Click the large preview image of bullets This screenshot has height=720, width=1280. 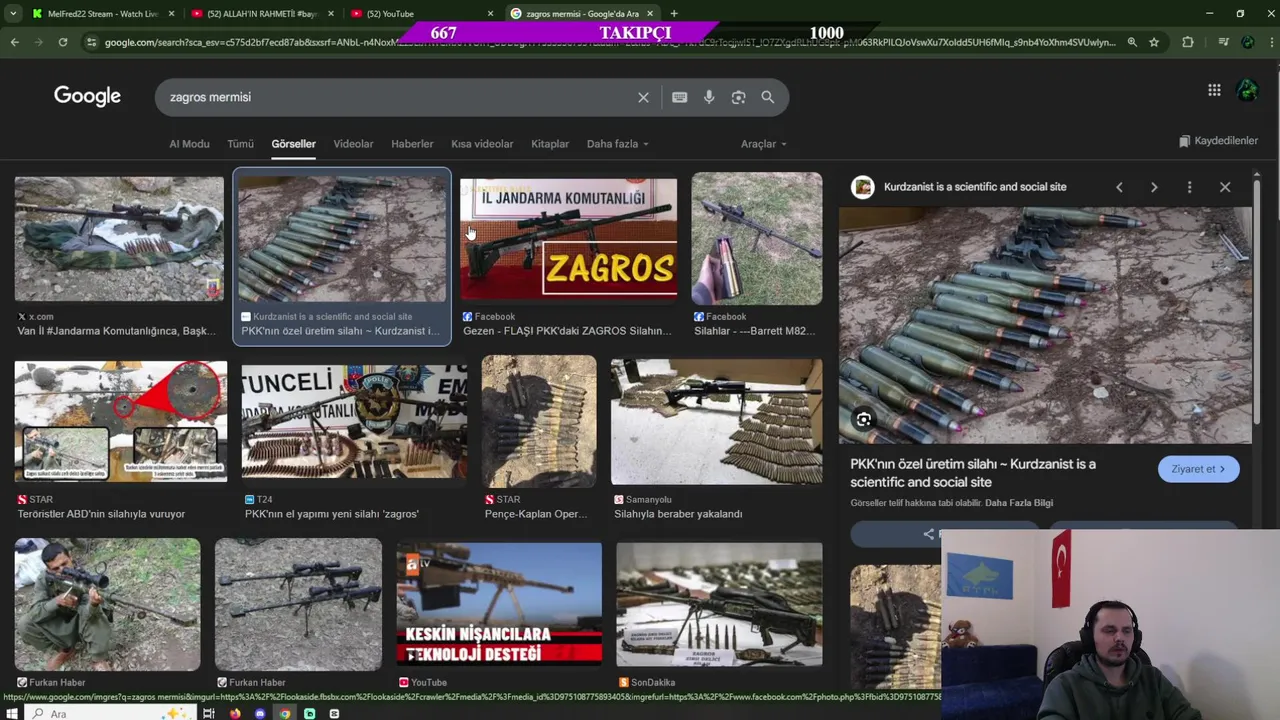(x=1045, y=325)
